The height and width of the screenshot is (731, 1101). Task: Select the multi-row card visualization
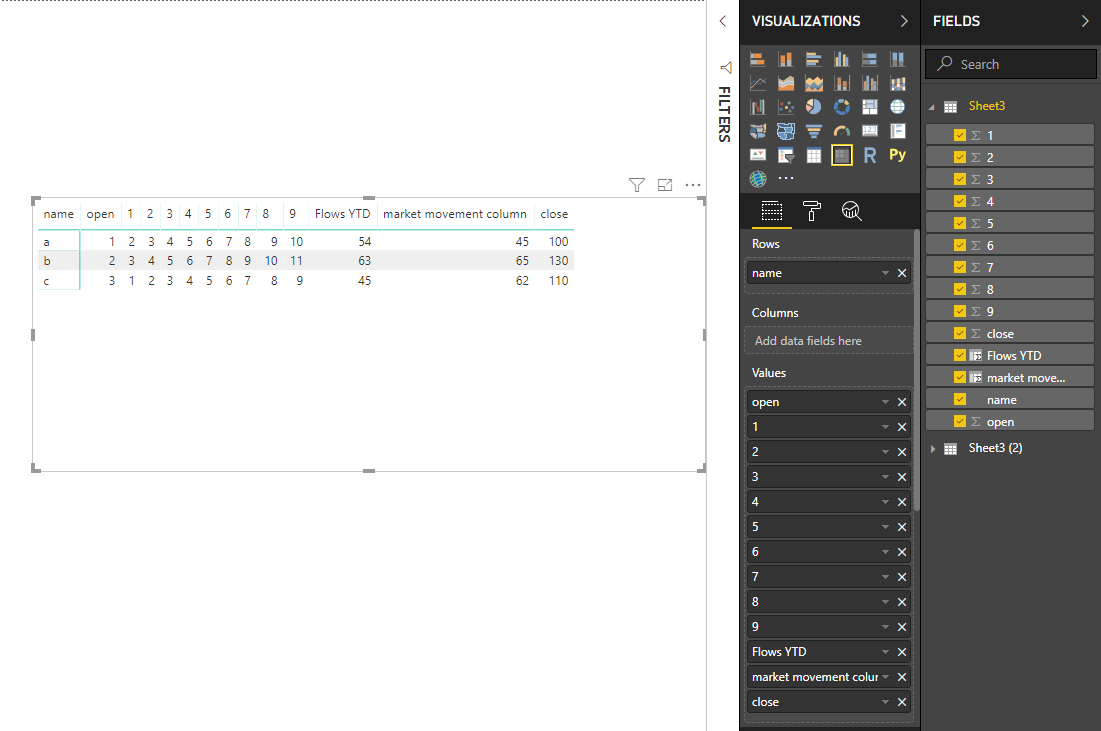pos(897,131)
